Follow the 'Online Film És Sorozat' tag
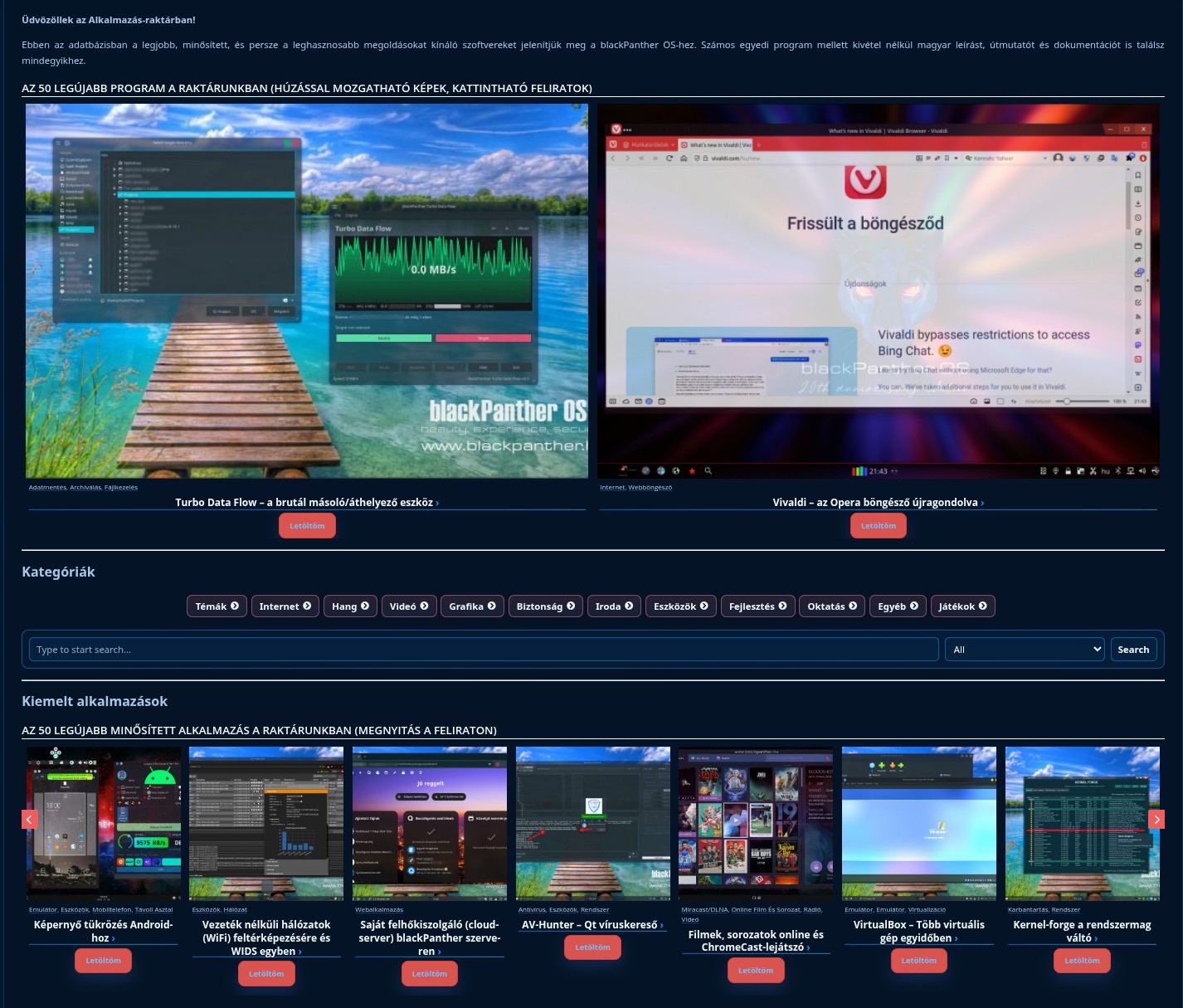Screen dimensions: 1183x1008 tap(766, 910)
